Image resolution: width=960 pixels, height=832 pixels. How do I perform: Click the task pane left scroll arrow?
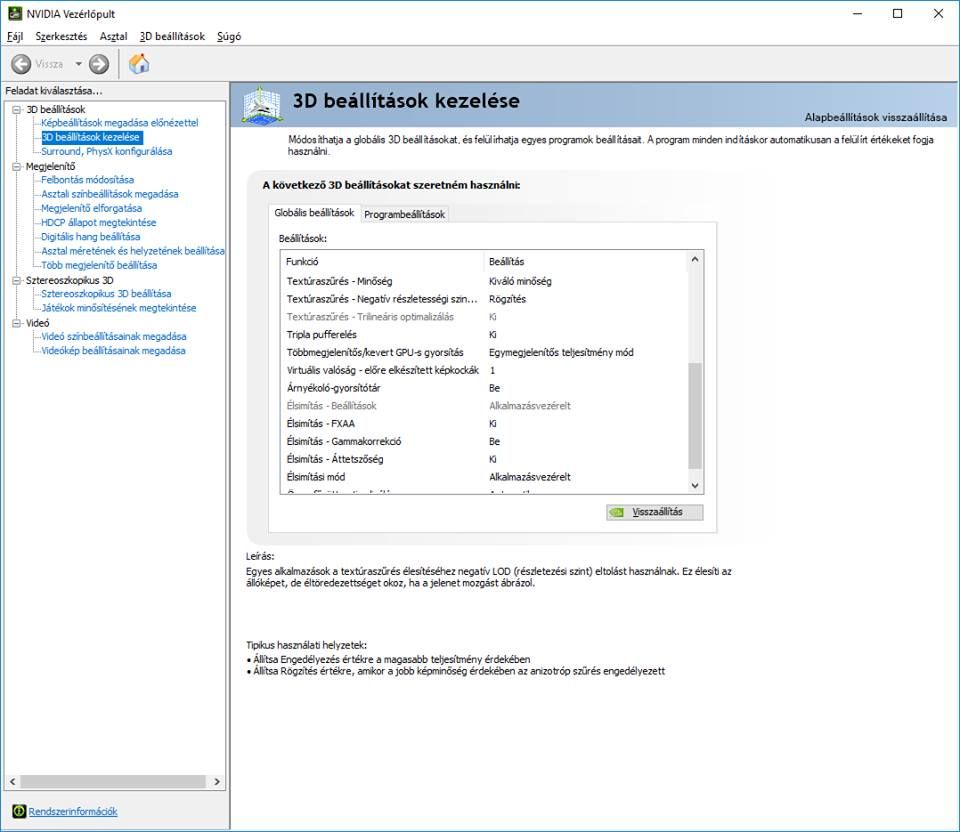[12, 782]
